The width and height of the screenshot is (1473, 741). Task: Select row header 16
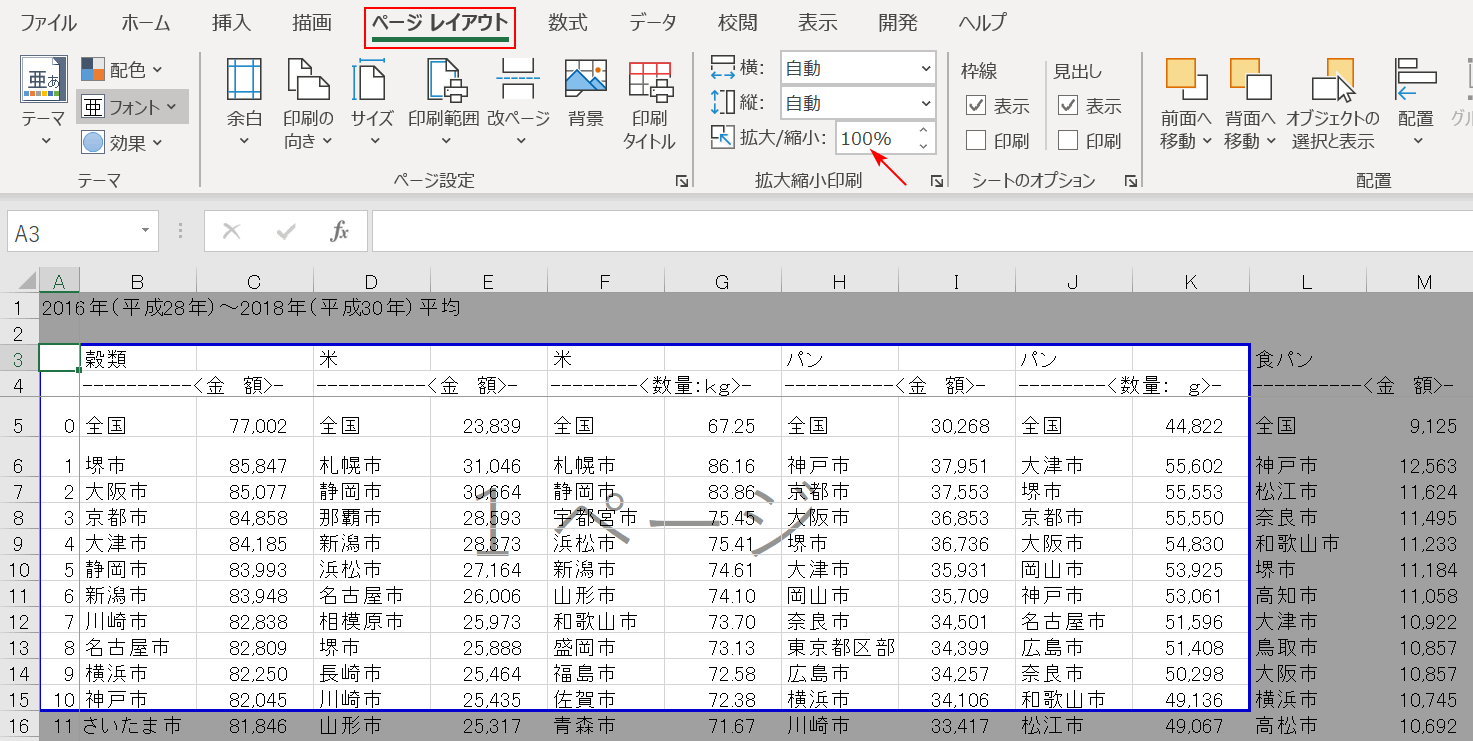coord(19,726)
